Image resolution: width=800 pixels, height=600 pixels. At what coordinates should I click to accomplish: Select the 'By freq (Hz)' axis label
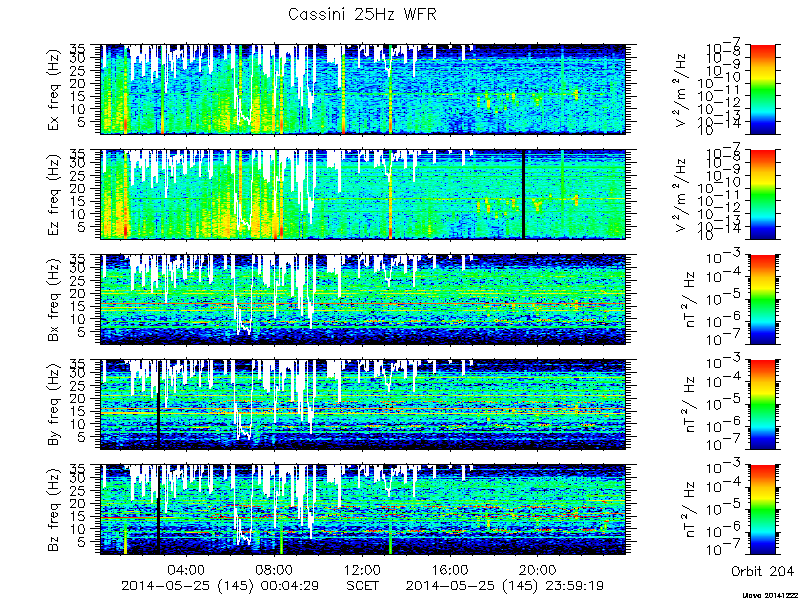pyautogui.click(x=55, y=405)
